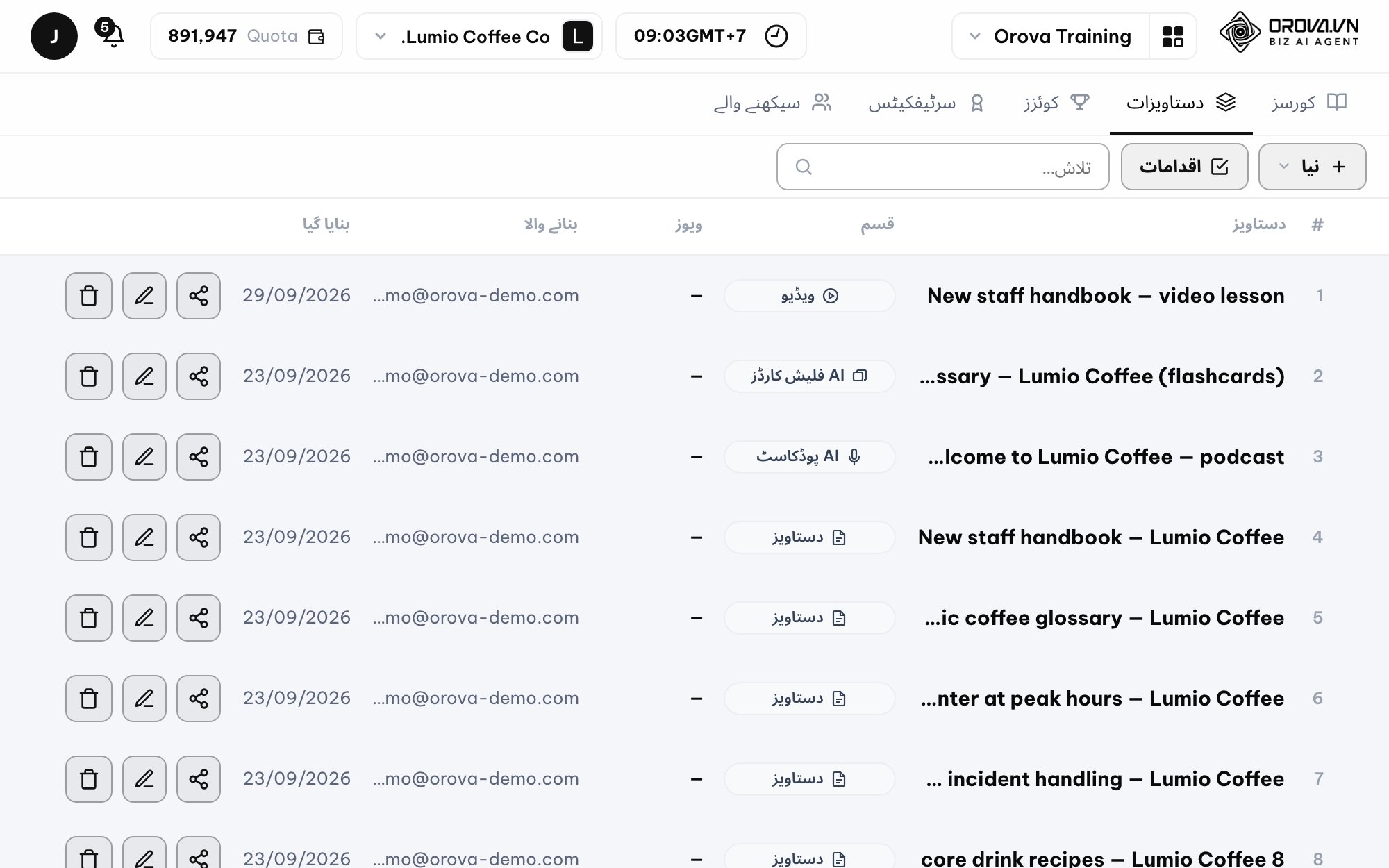Edit the incident handling document row 7

(x=144, y=779)
